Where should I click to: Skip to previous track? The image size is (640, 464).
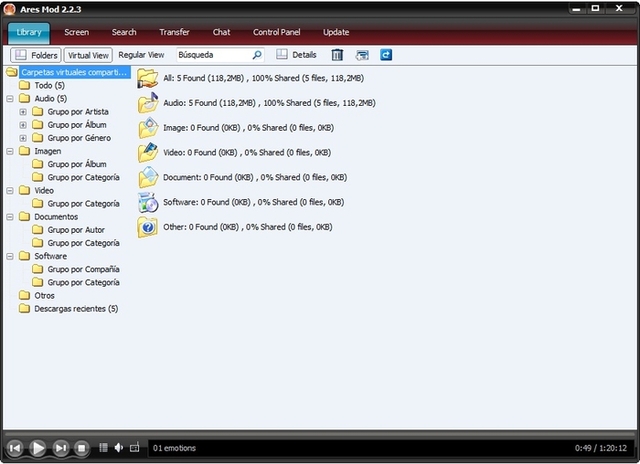click(x=15, y=448)
